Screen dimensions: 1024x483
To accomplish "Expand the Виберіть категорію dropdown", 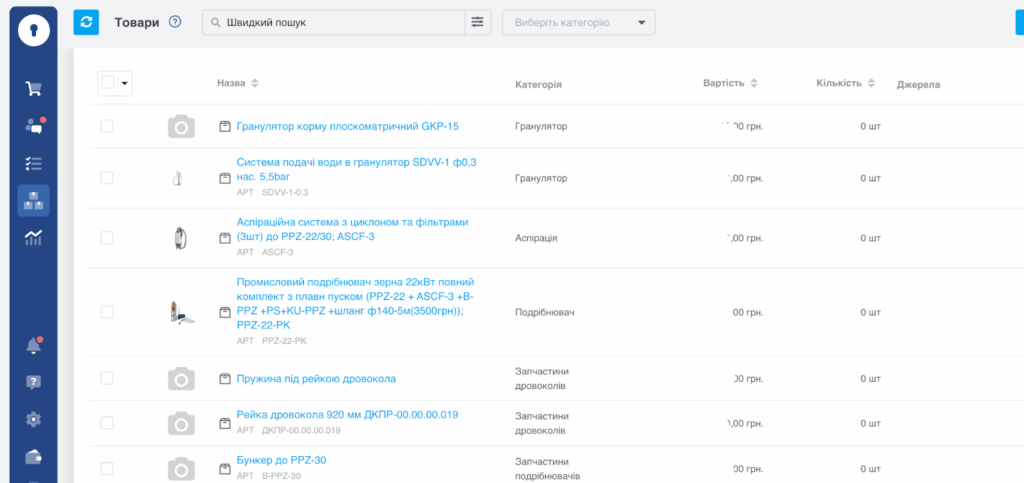I will [x=578, y=22].
